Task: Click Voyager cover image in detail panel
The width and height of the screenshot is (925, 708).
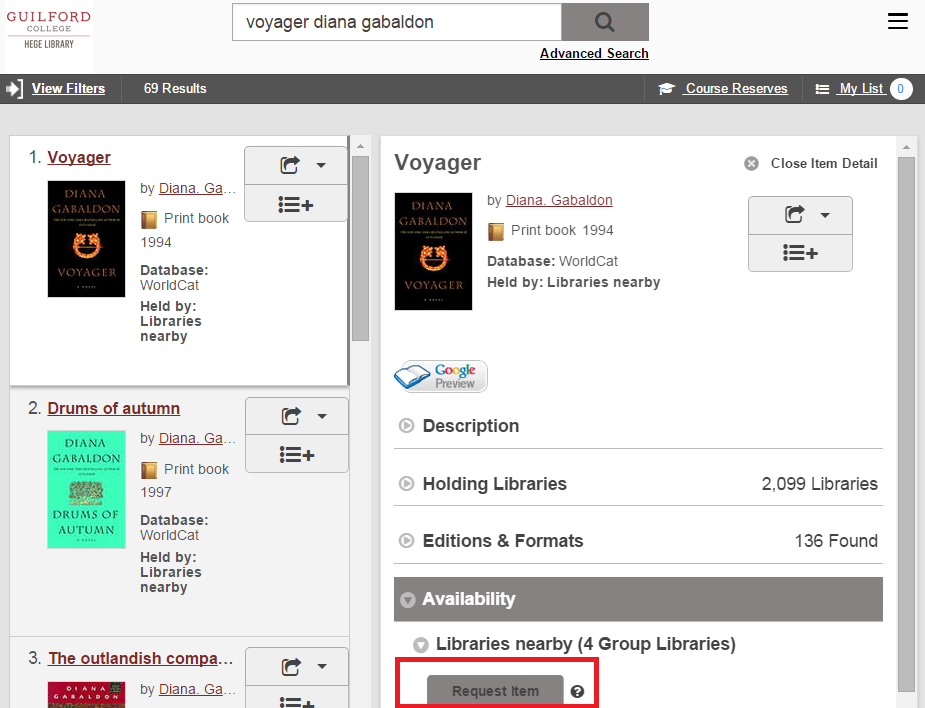Action: [x=434, y=251]
